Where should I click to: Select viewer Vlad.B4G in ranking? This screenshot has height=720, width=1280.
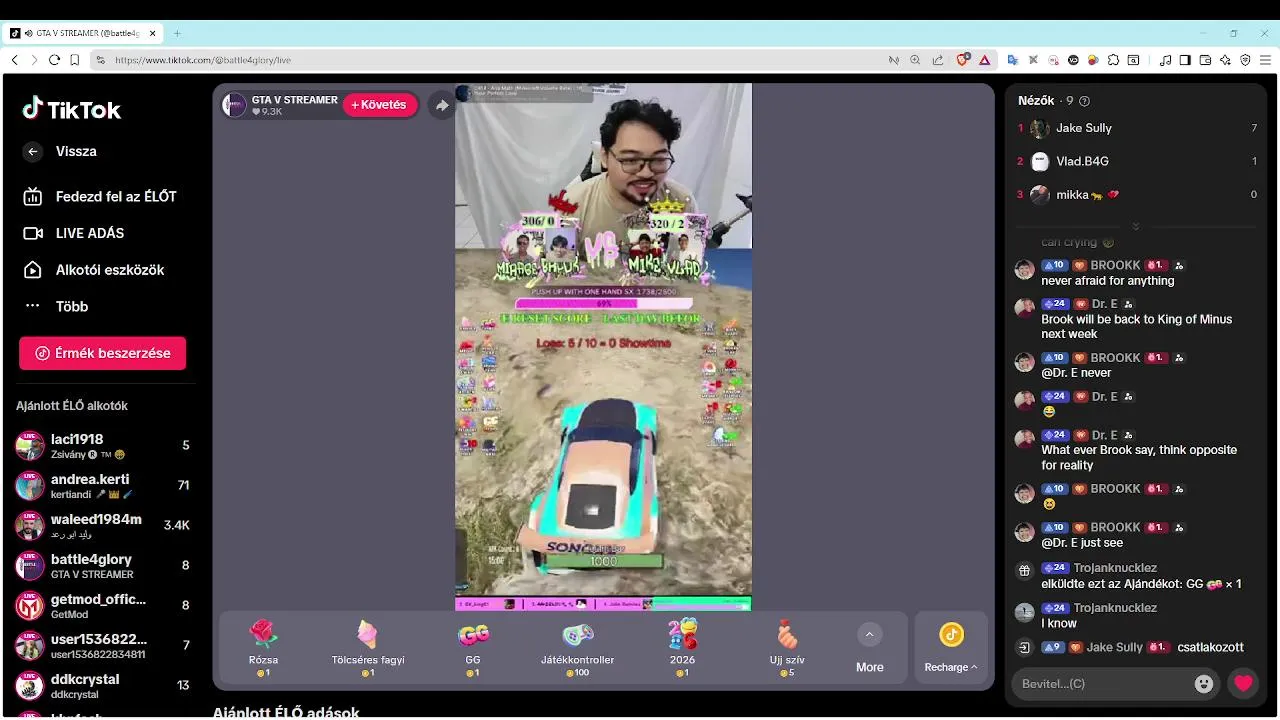[1136, 161]
